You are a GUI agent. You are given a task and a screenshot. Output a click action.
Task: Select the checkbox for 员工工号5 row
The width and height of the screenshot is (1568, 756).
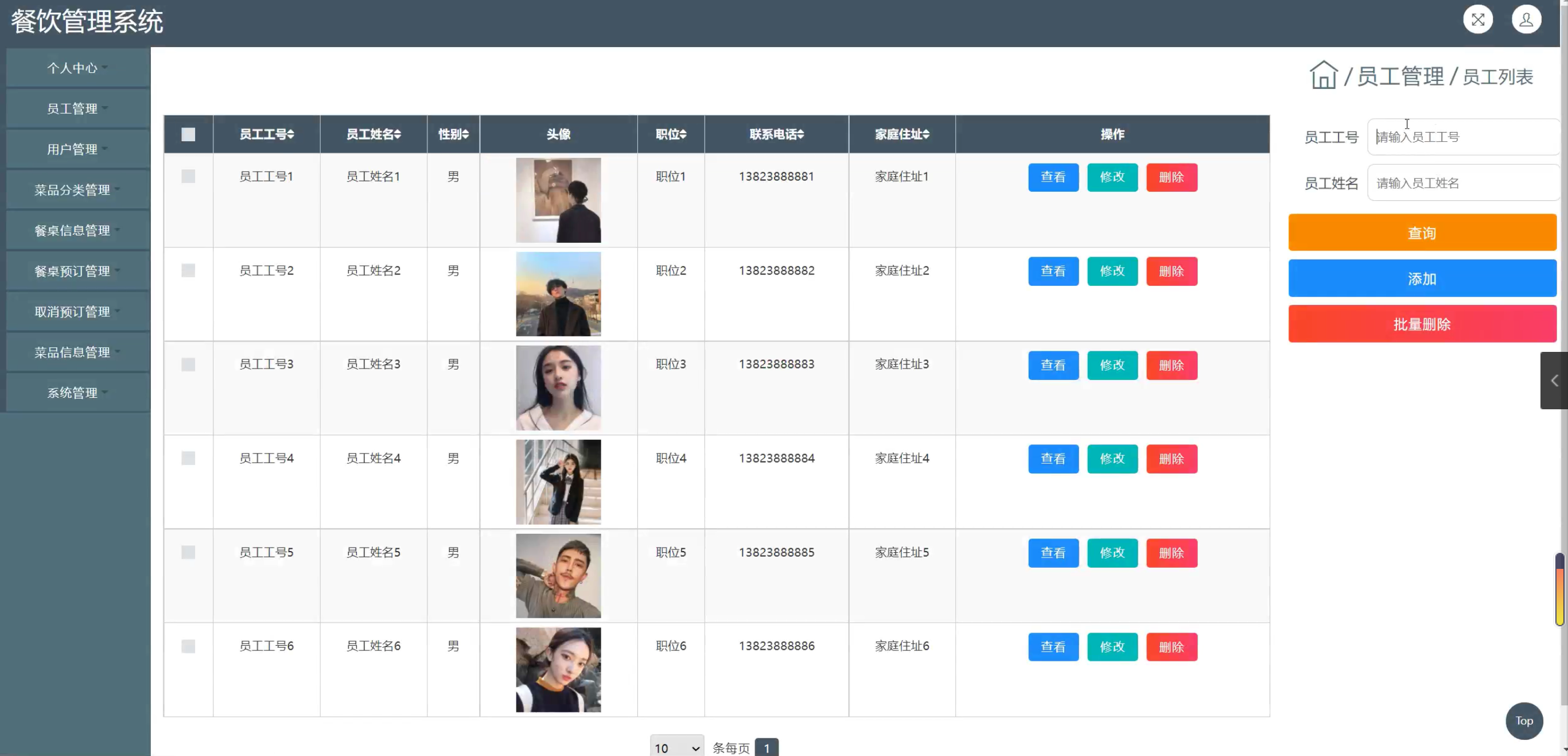pyautogui.click(x=188, y=553)
